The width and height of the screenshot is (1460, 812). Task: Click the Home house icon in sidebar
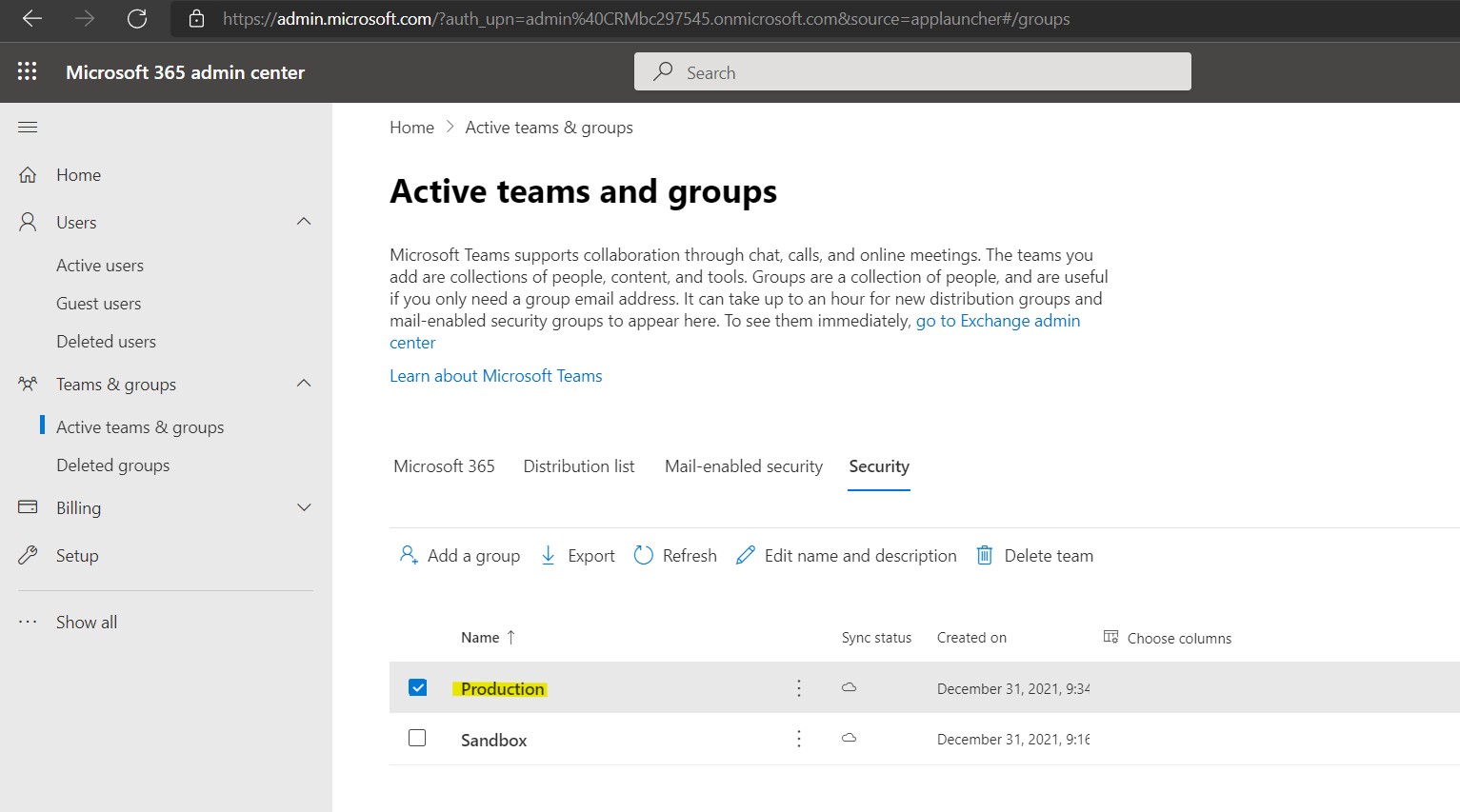tap(28, 175)
